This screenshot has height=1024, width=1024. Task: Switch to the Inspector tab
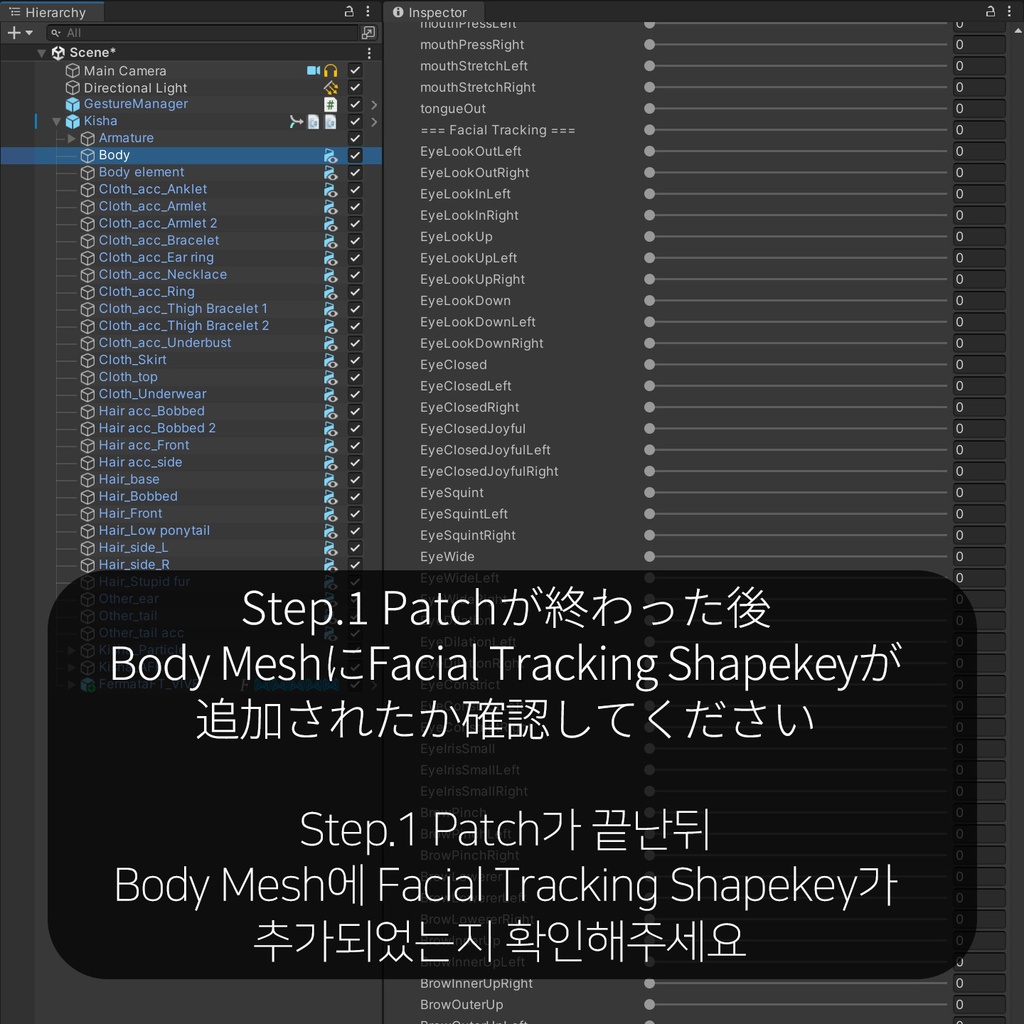point(432,13)
